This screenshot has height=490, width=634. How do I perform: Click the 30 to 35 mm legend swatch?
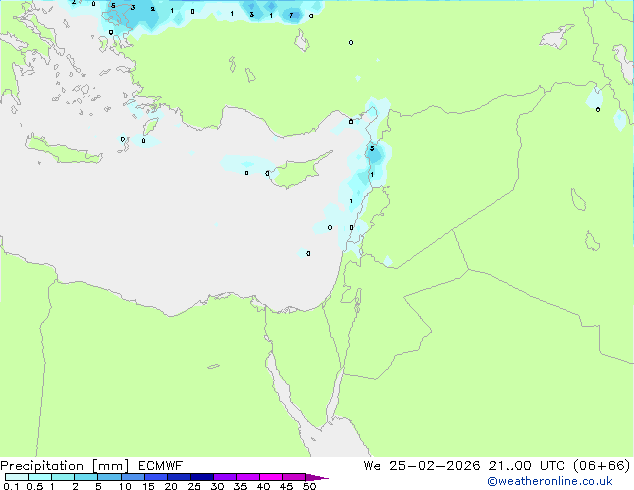pyautogui.click(x=225, y=477)
